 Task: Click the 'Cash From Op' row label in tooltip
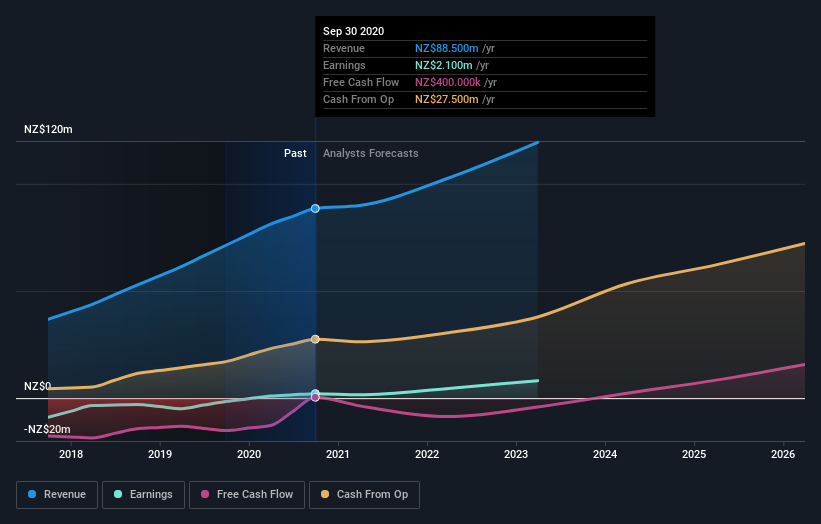pyautogui.click(x=359, y=99)
